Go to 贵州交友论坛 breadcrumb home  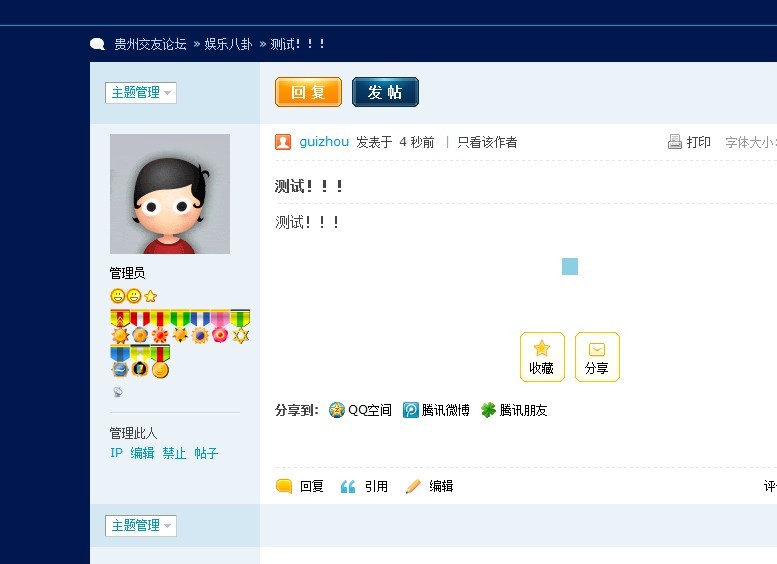pos(150,44)
